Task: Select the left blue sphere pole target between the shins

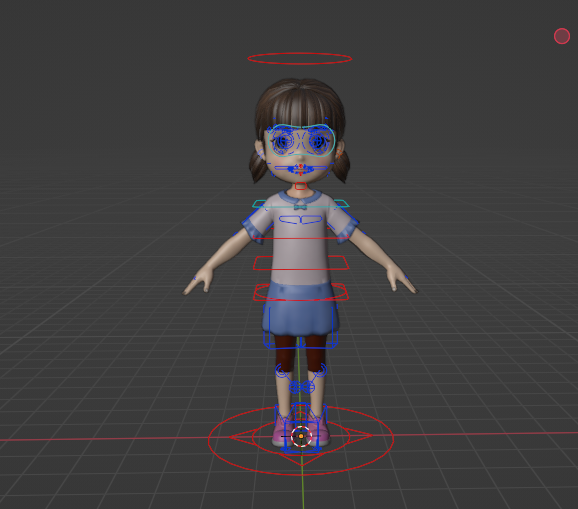Action: pos(295,387)
